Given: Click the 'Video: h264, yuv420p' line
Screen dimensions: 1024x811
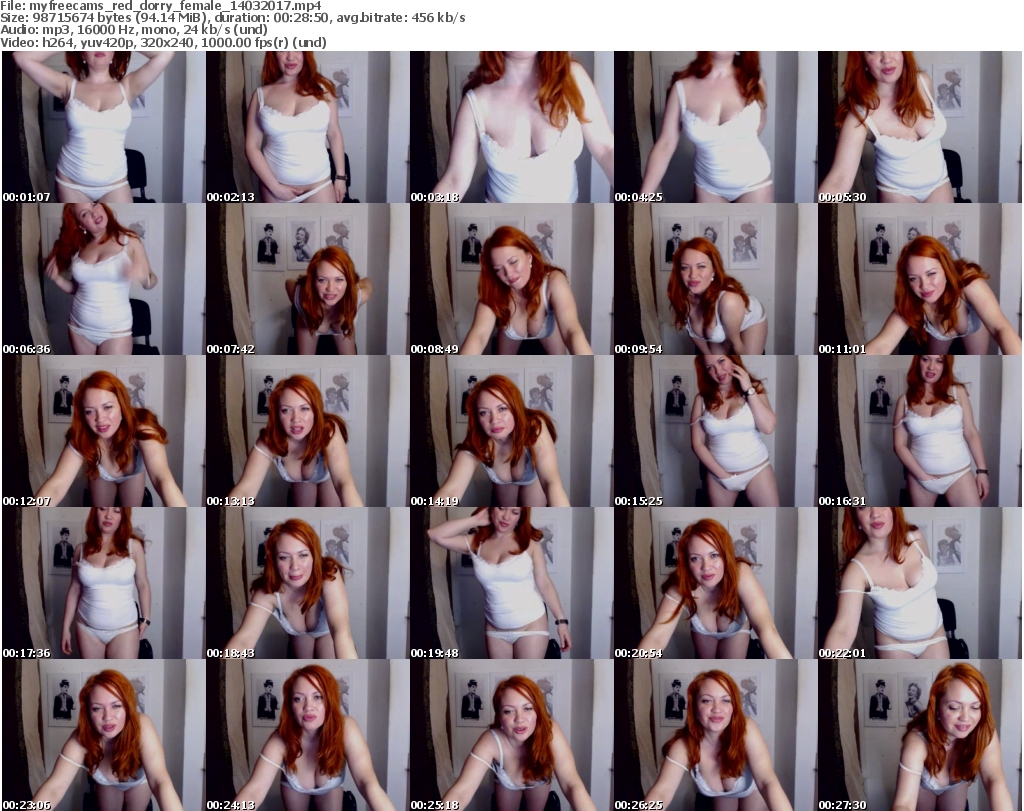Looking at the screenshot, I should (x=163, y=42).
